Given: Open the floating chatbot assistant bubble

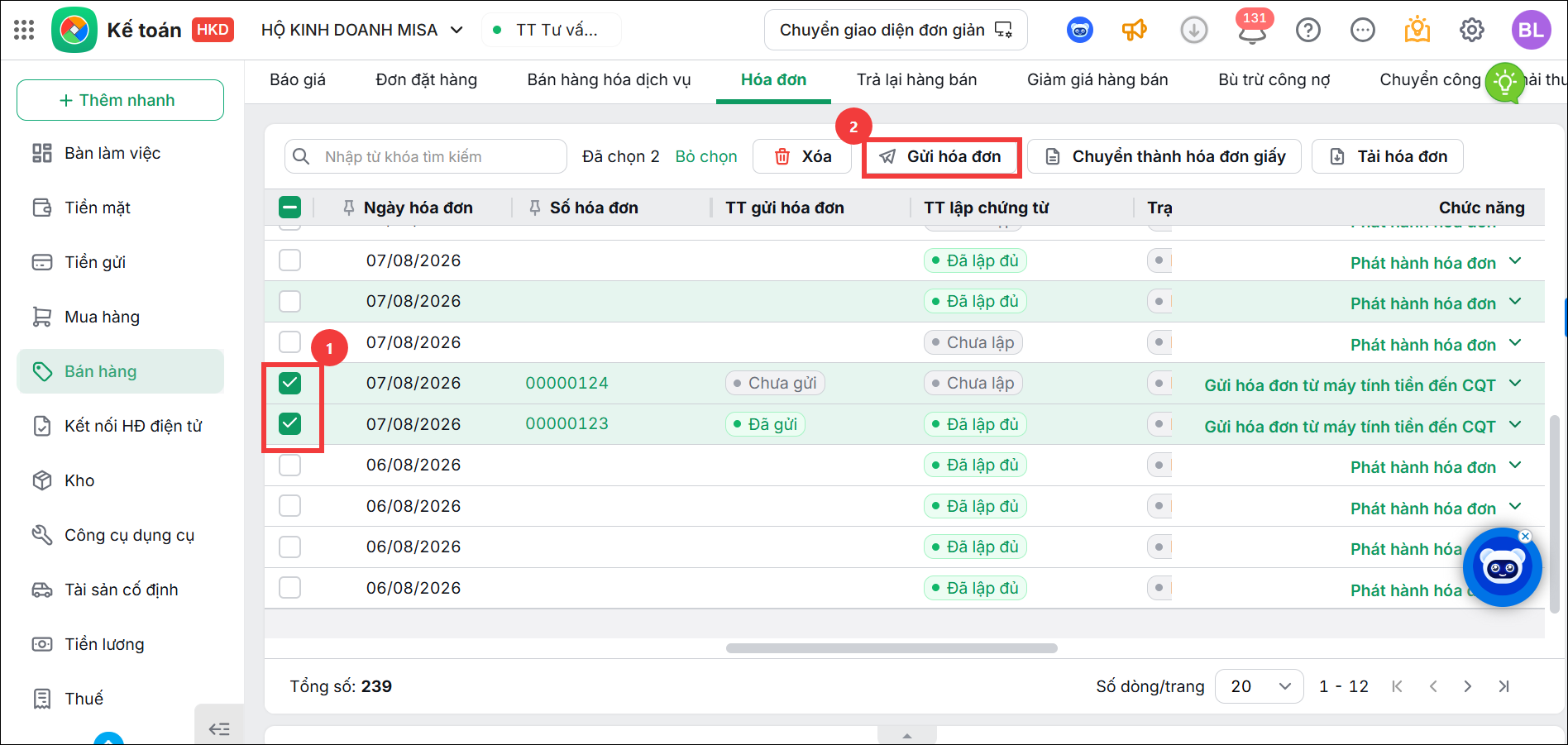Looking at the screenshot, I should coord(1501,567).
